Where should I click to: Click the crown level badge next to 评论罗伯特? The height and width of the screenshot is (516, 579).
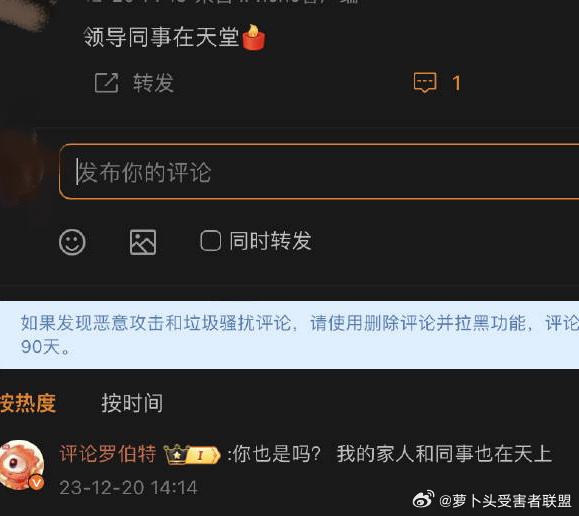(192, 454)
